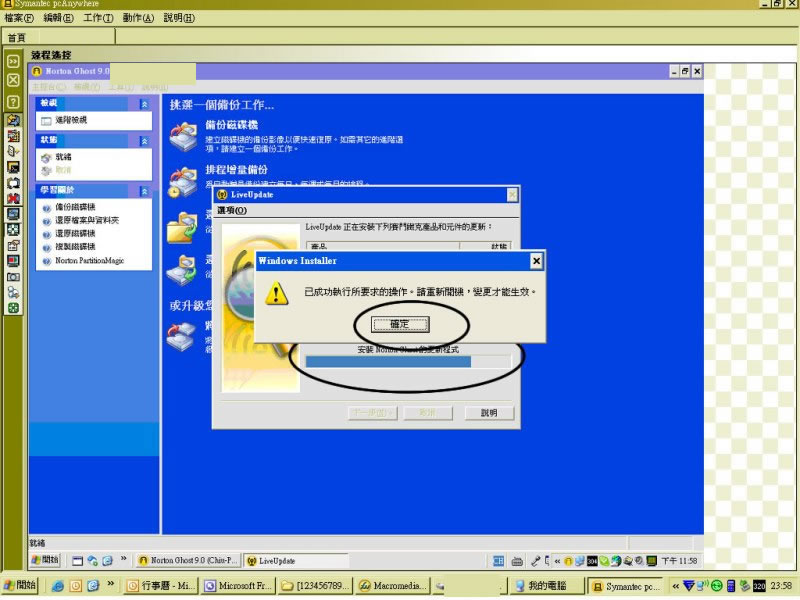Click the local clock showing 23:58

click(x=781, y=586)
